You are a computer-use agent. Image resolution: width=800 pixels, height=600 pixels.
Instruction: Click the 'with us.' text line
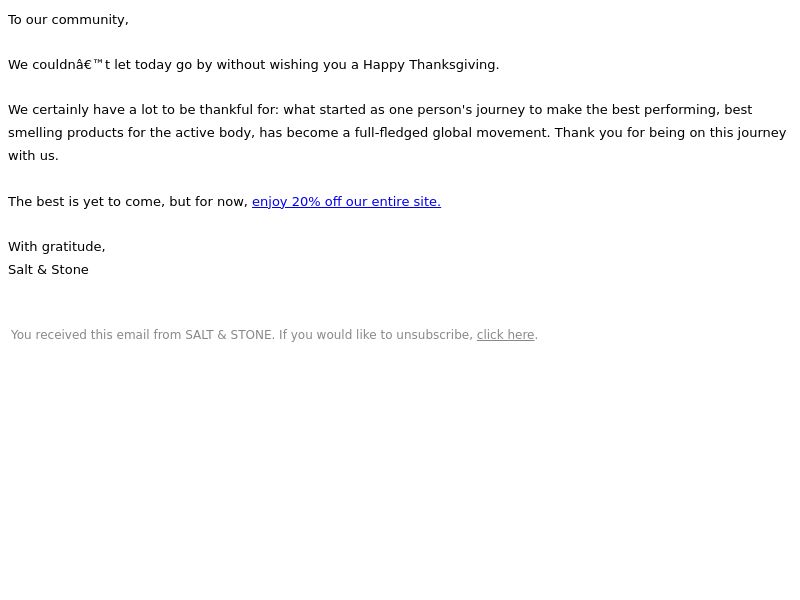tap(33, 156)
